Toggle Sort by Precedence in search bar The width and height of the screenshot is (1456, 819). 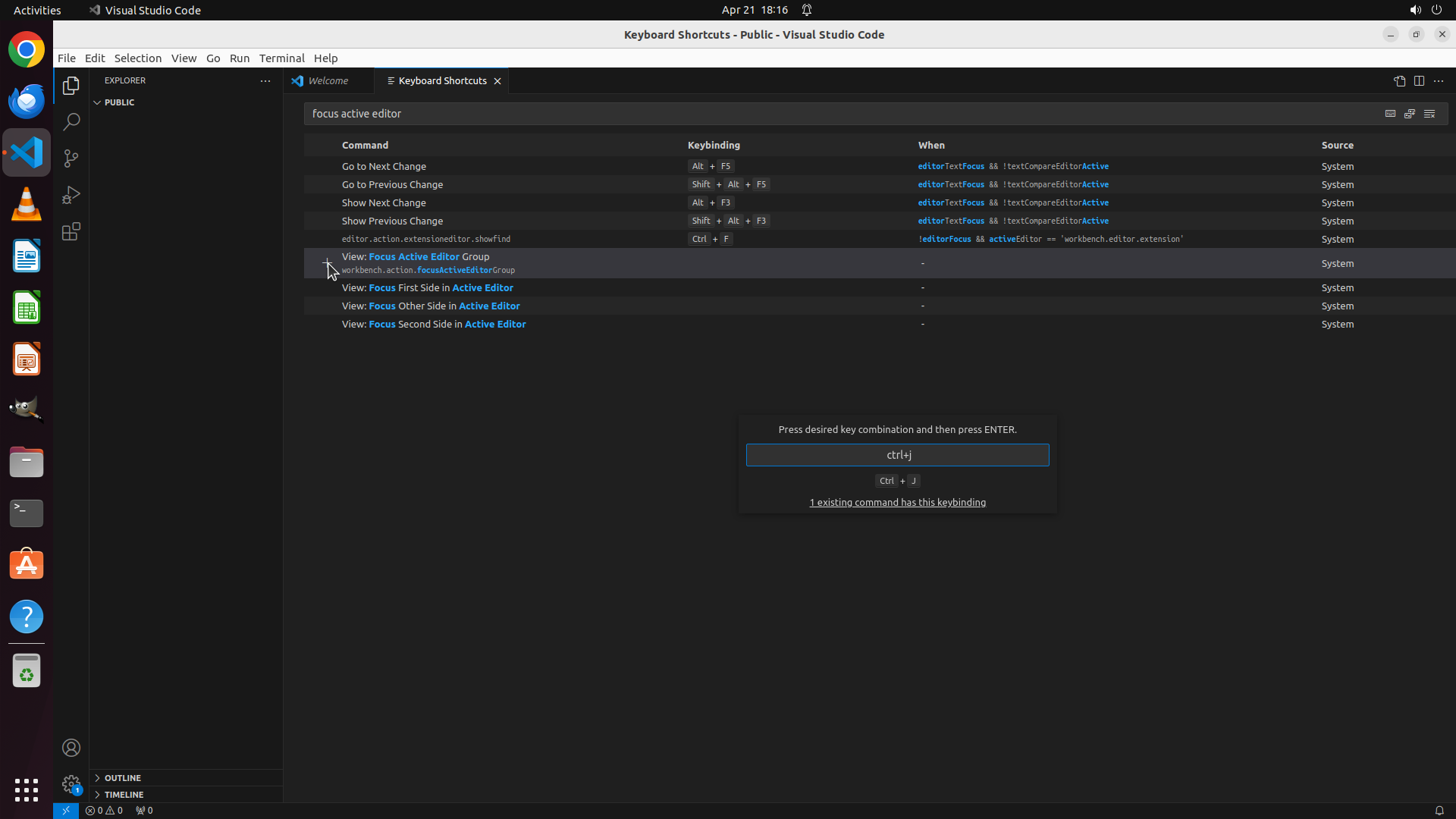click(1410, 114)
